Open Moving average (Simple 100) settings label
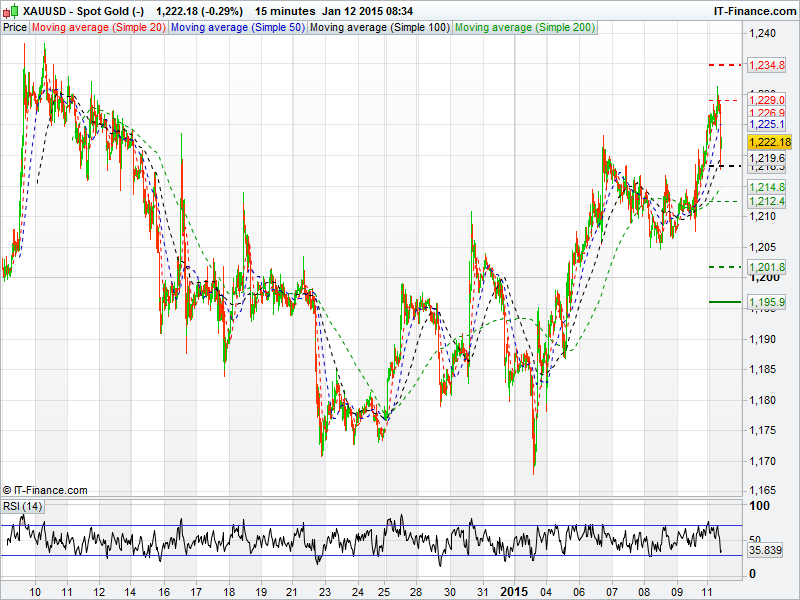Viewport: 800px width, 600px height. pos(379,27)
